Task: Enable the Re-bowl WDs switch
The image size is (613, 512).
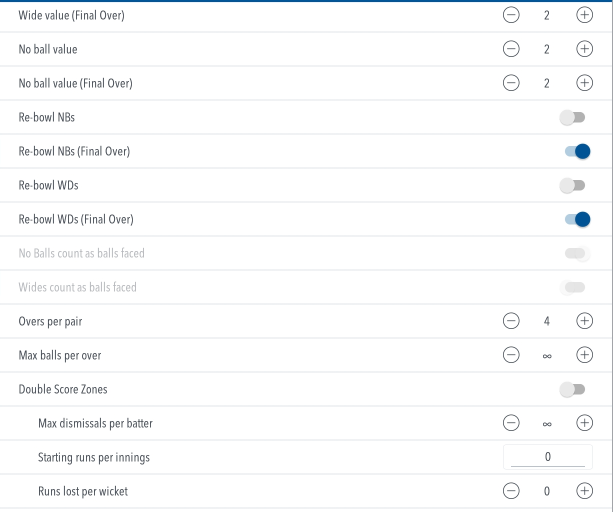Action: coord(572,185)
